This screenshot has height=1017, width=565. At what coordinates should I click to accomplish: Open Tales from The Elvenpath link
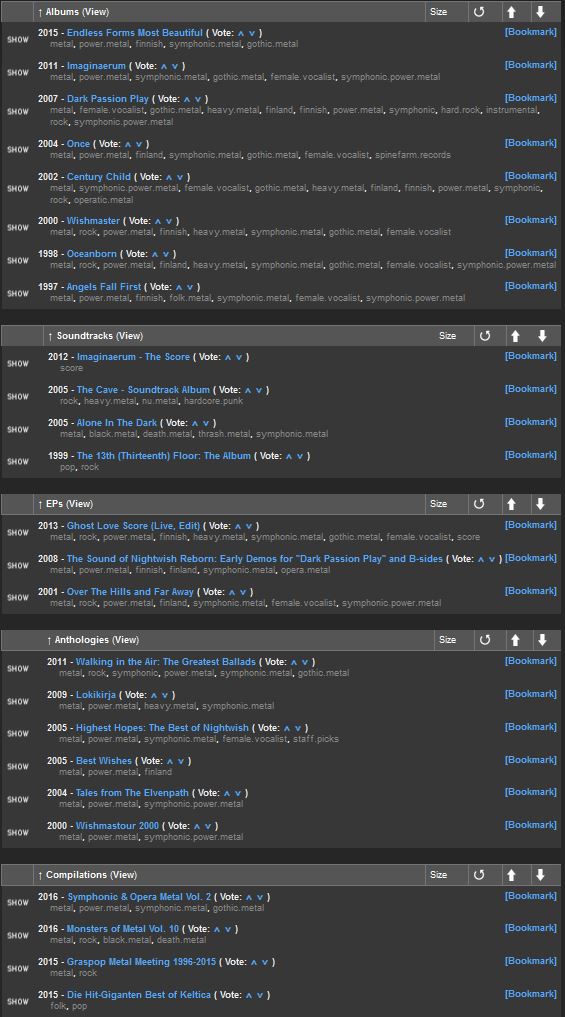pyautogui.click(x=132, y=793)
